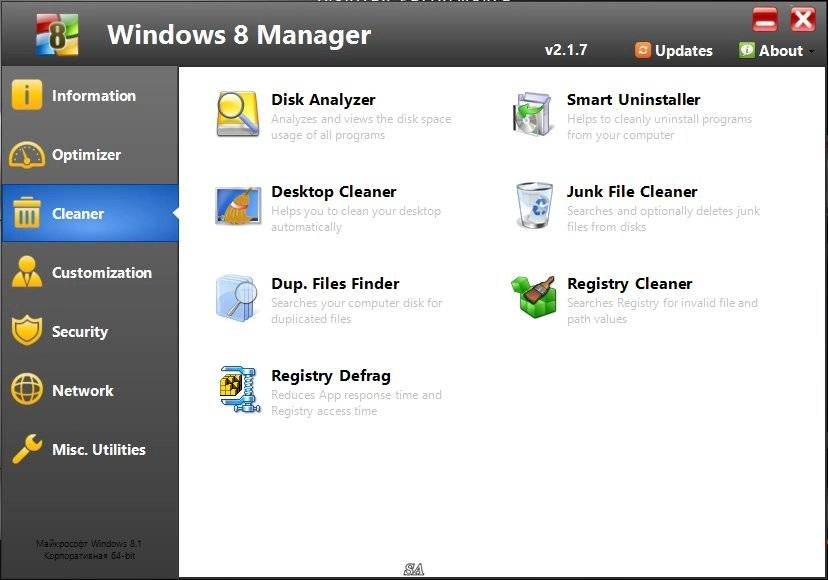The height and width of the screenshot is (580, 828).
Task: Close the Windows 8 Manager window
Action: click(x=803, y=20)
